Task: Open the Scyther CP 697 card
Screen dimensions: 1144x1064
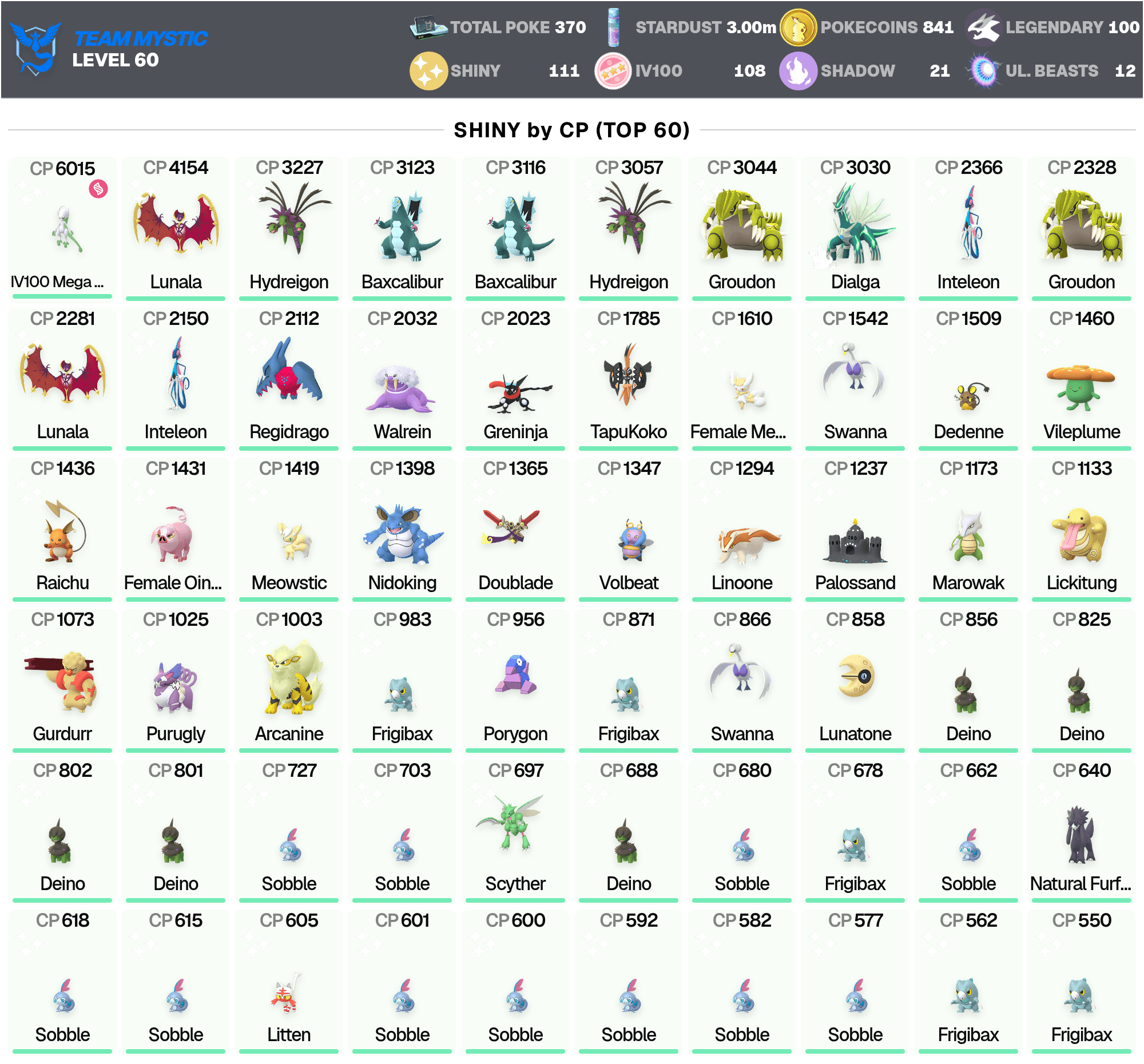Action: click(x=515, y=831)
